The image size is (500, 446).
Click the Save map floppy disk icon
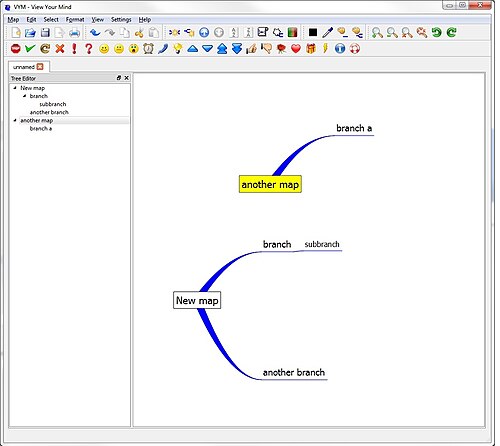[45, 32]
